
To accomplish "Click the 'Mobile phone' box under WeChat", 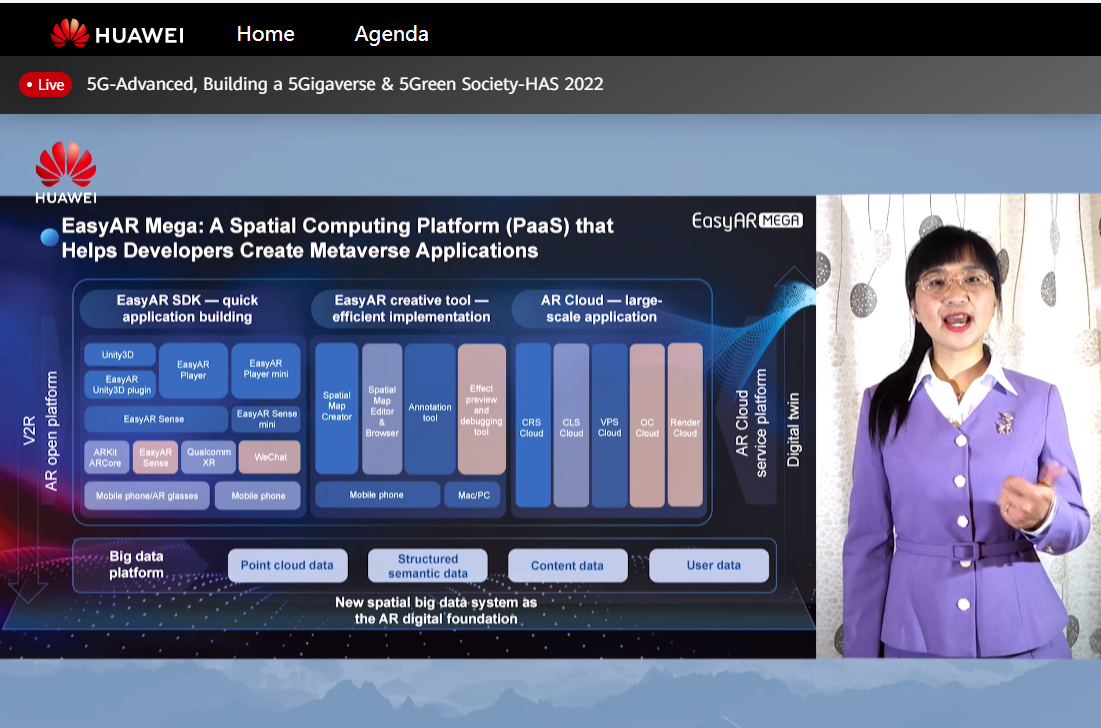I will (258, 496).
